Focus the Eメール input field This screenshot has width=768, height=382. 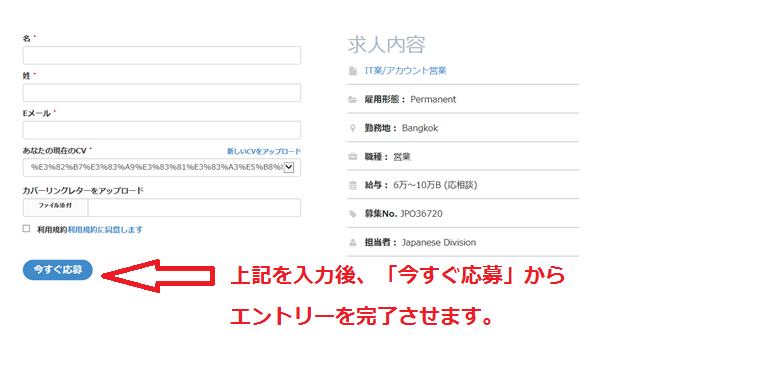pos(162,130)
